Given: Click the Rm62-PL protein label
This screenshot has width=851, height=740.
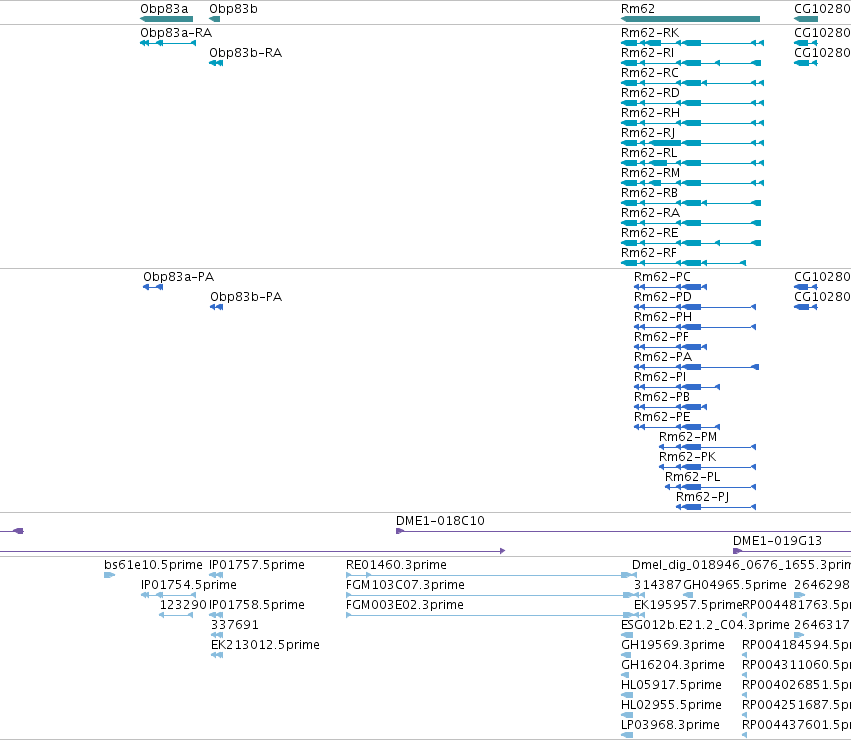Looking at the screenshot, I should click(693, 477).
